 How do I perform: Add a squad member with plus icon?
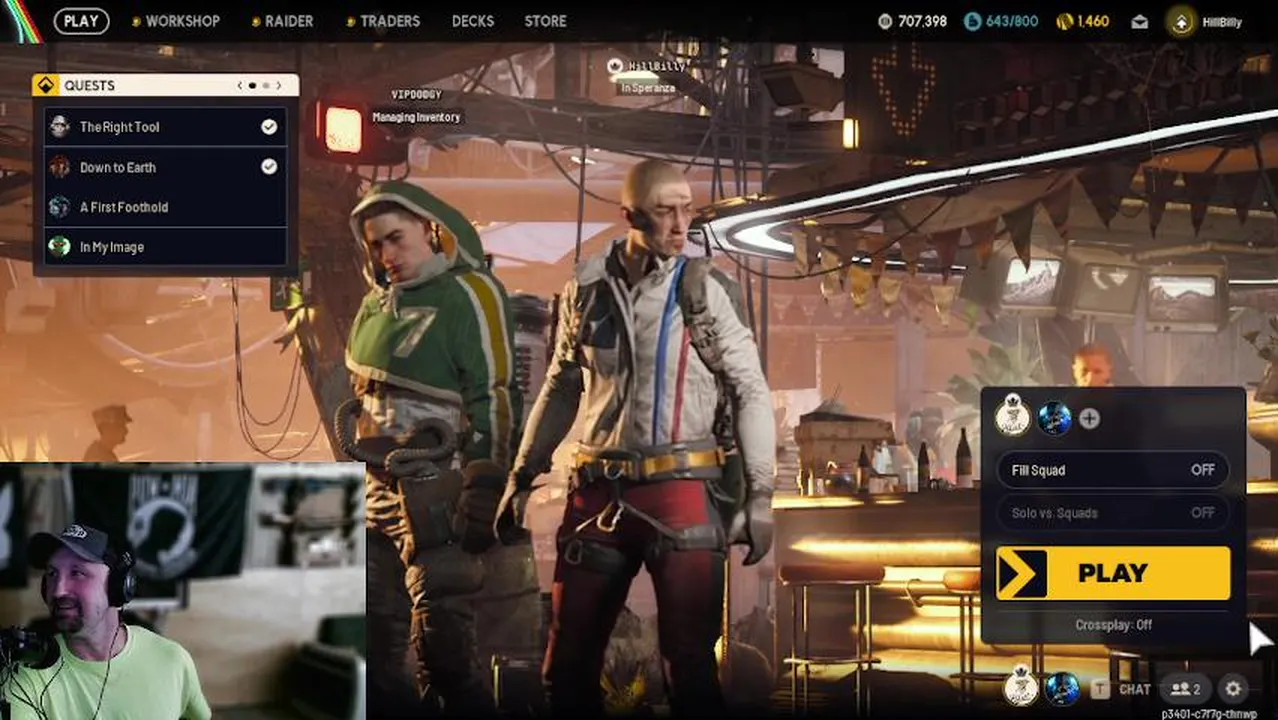(1089, 419)
